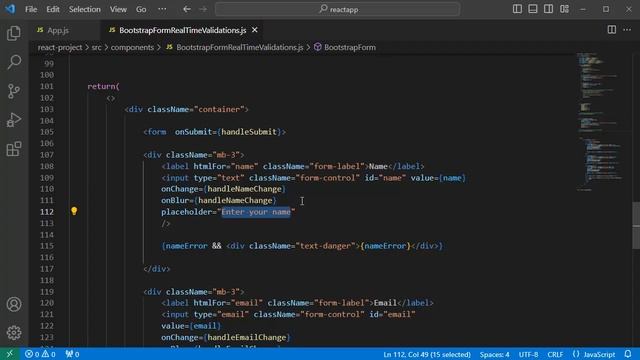
Task: Open Customize Layout icon
Action: (564, 9)
